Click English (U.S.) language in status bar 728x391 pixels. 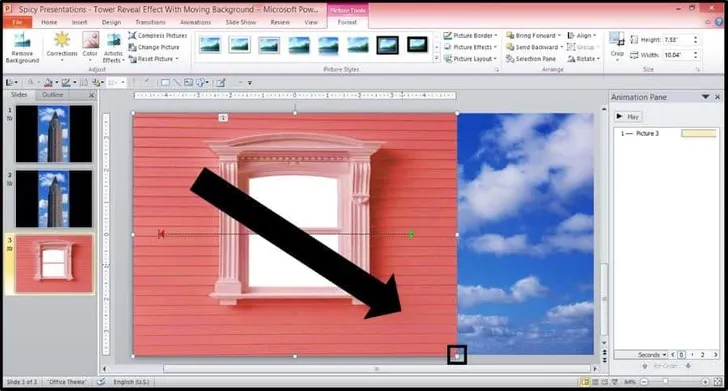[131, 382]
